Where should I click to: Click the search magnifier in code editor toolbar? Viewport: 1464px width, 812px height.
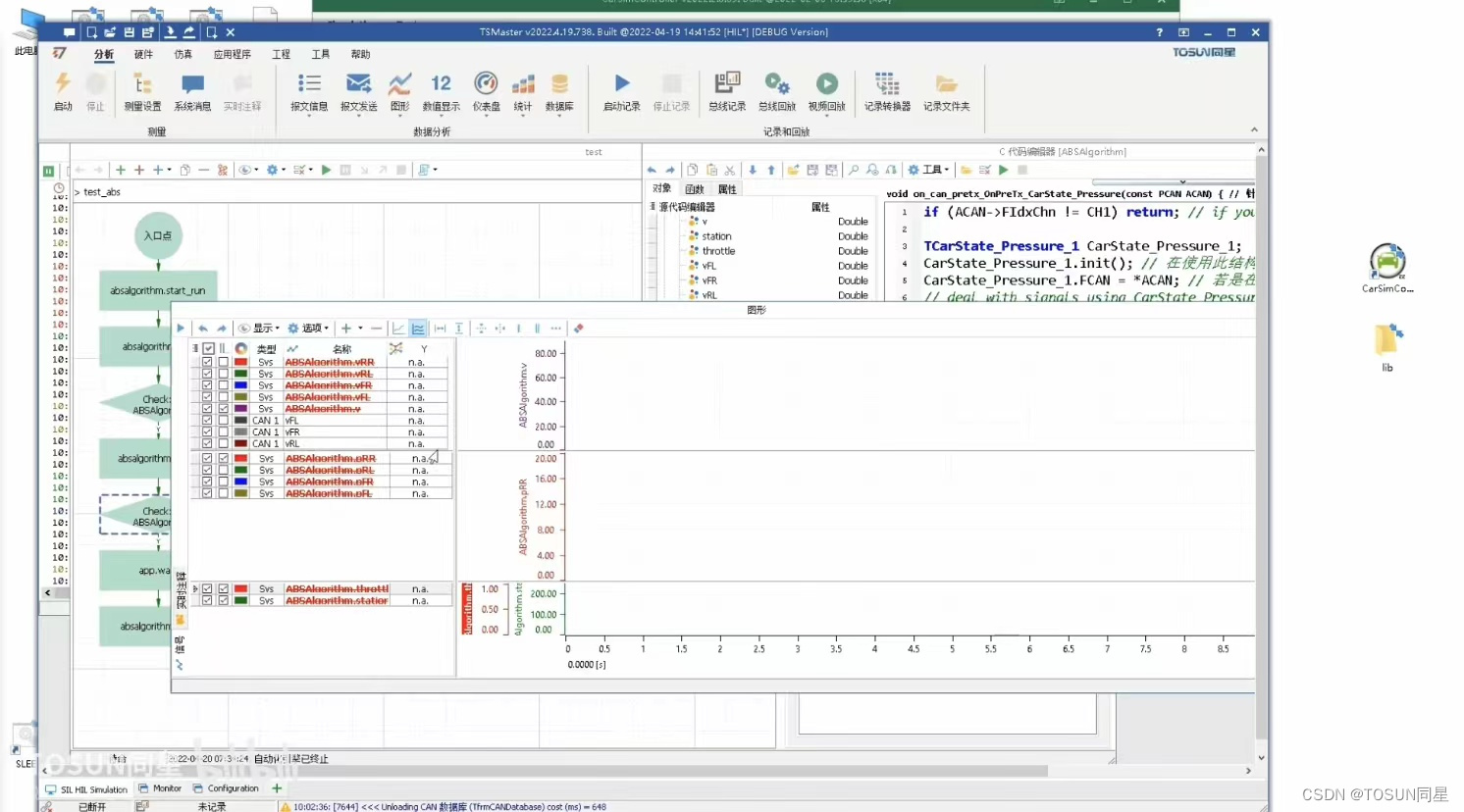point(854,170)
